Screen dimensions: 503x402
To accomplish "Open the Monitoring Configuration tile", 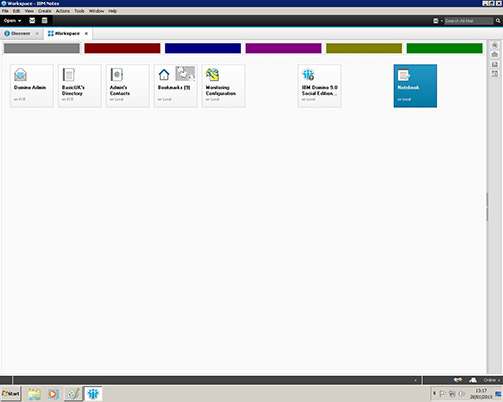I will pos(224,86).
